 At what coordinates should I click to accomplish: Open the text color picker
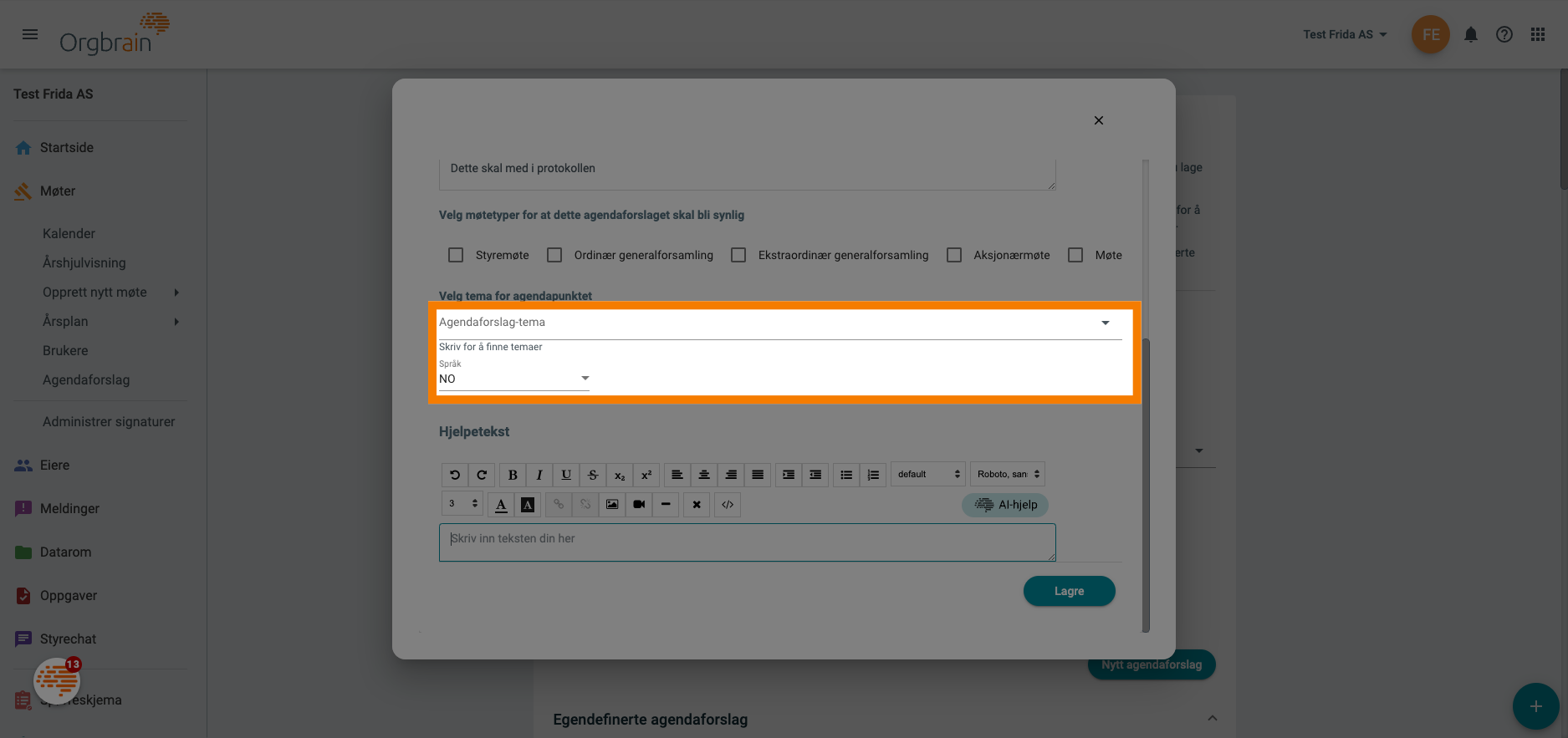click(x=501, y=505)
